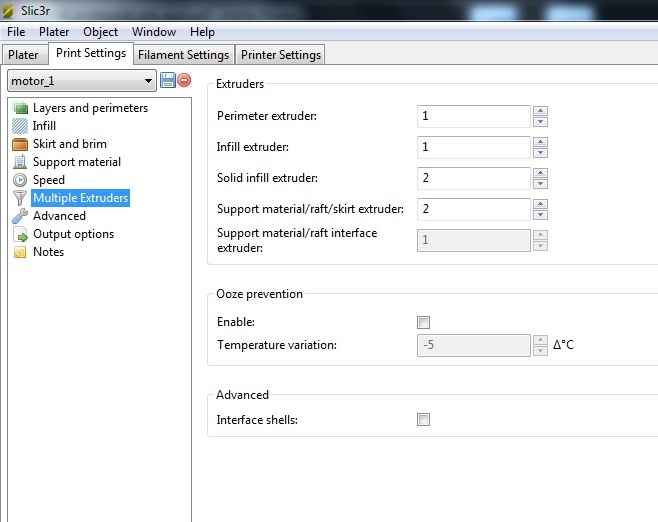
Task: Switch to the Filament Settings tab
Action: 184,55
